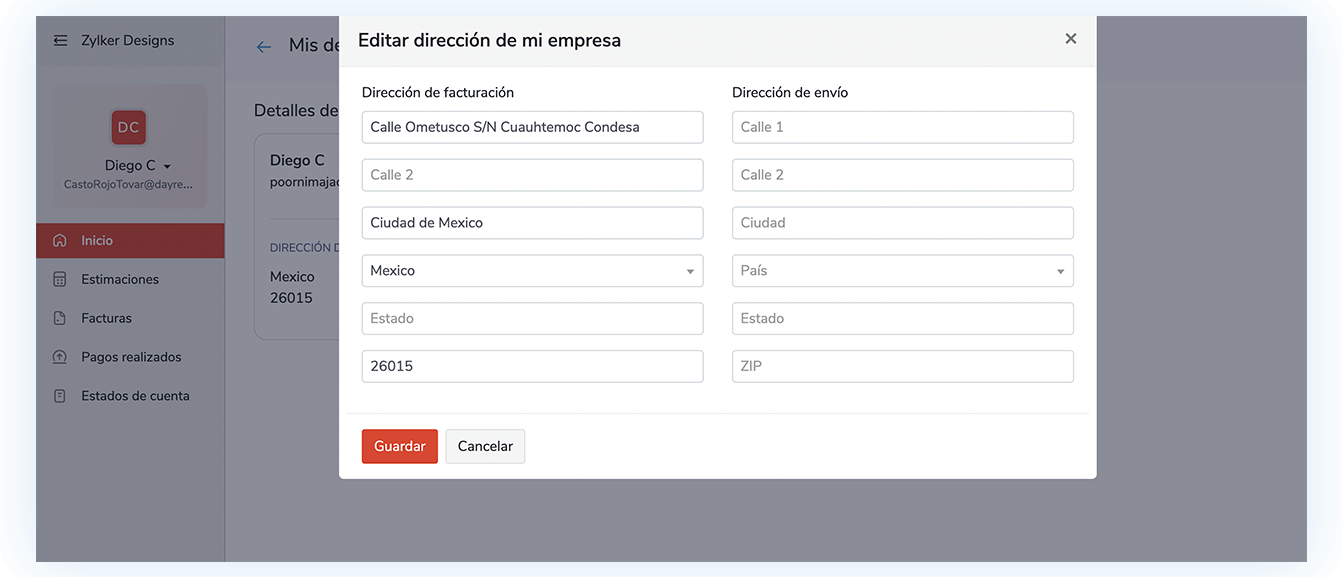
Task: Click the back arrow beside Mis detalles
Action: pos(263,46)
